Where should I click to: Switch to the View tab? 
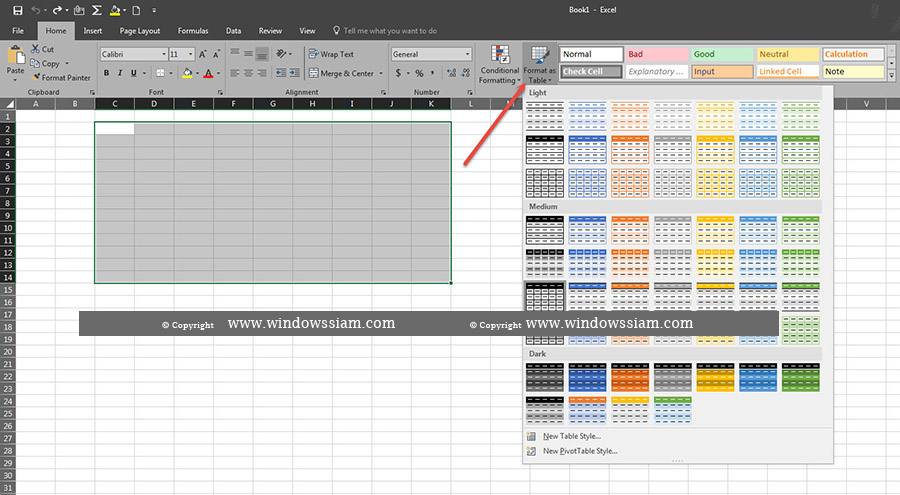(x=307, y=31)
